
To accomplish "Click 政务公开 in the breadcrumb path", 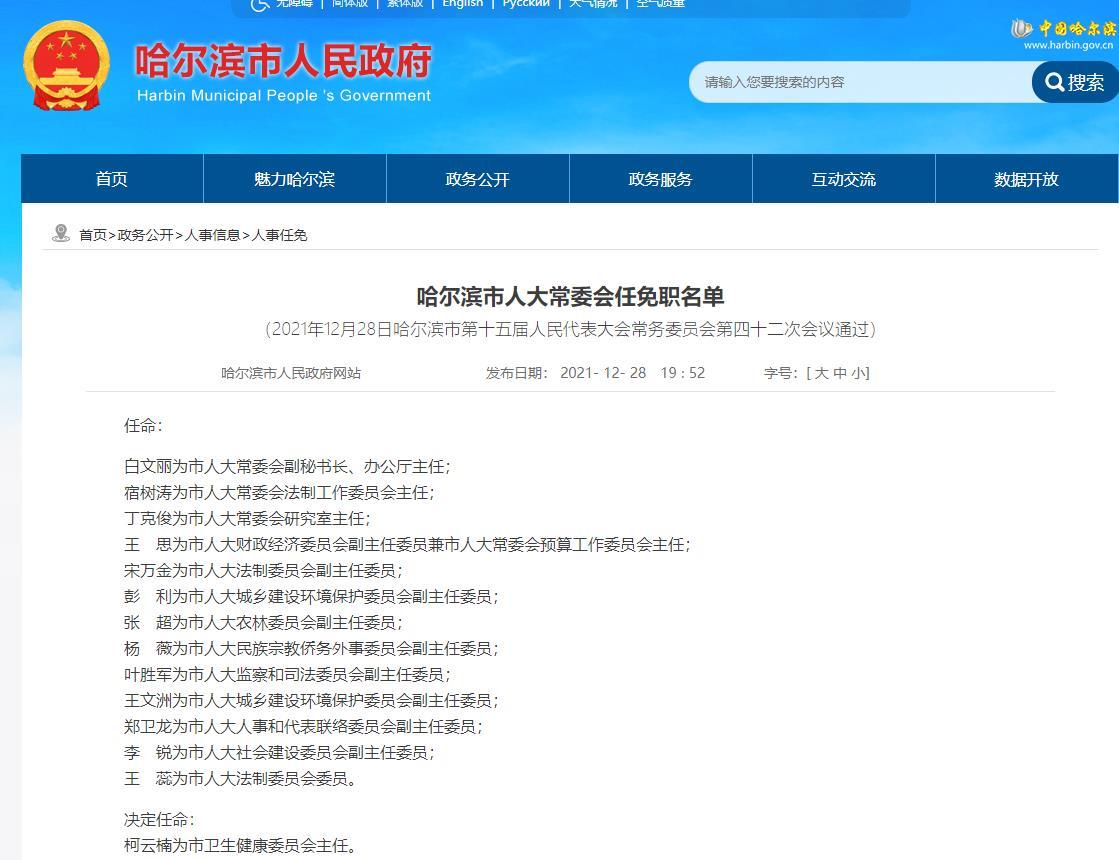I will click(145, 235).
